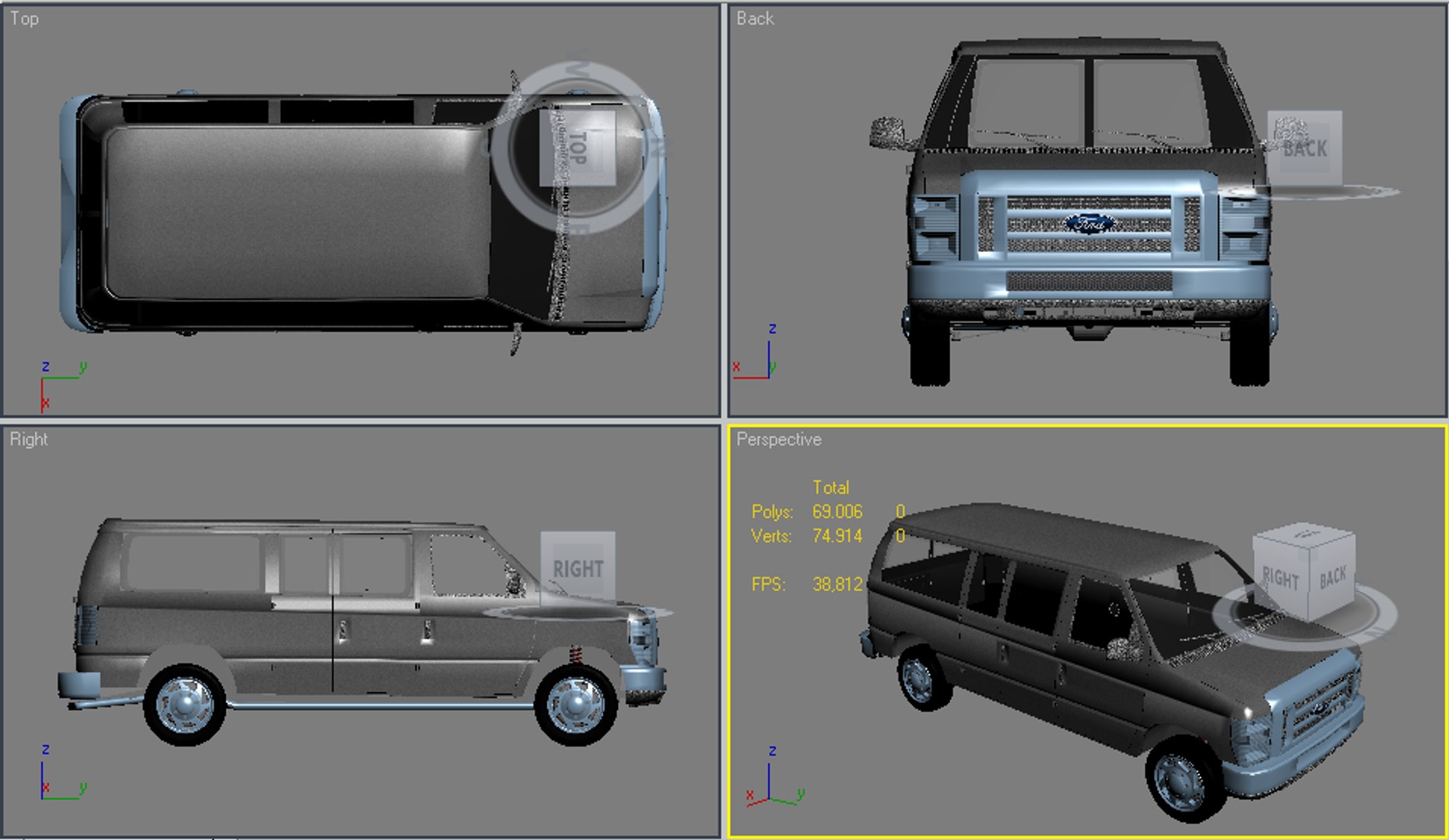
Task: Select the front bumper in the Back viewport
Action: tap(1089, 282)
